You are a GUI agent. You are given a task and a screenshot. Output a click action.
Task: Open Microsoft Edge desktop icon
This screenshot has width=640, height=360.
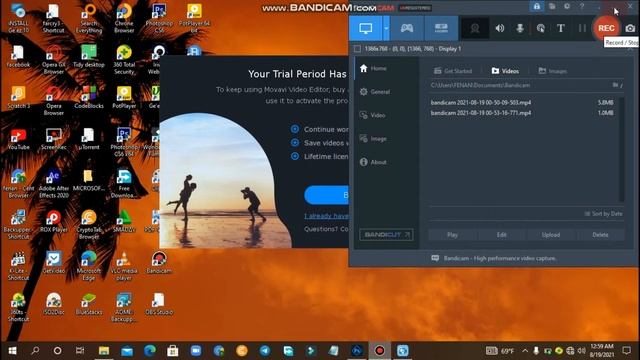click(x=89, y=266)
